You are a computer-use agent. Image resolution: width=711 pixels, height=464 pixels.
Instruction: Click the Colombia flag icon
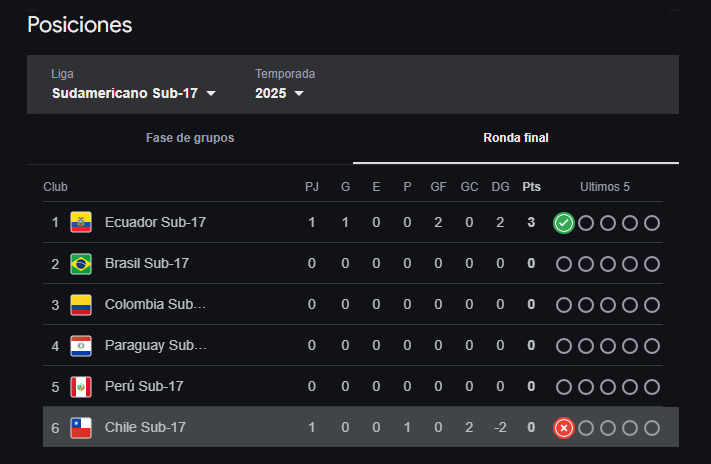coord(81,304)
